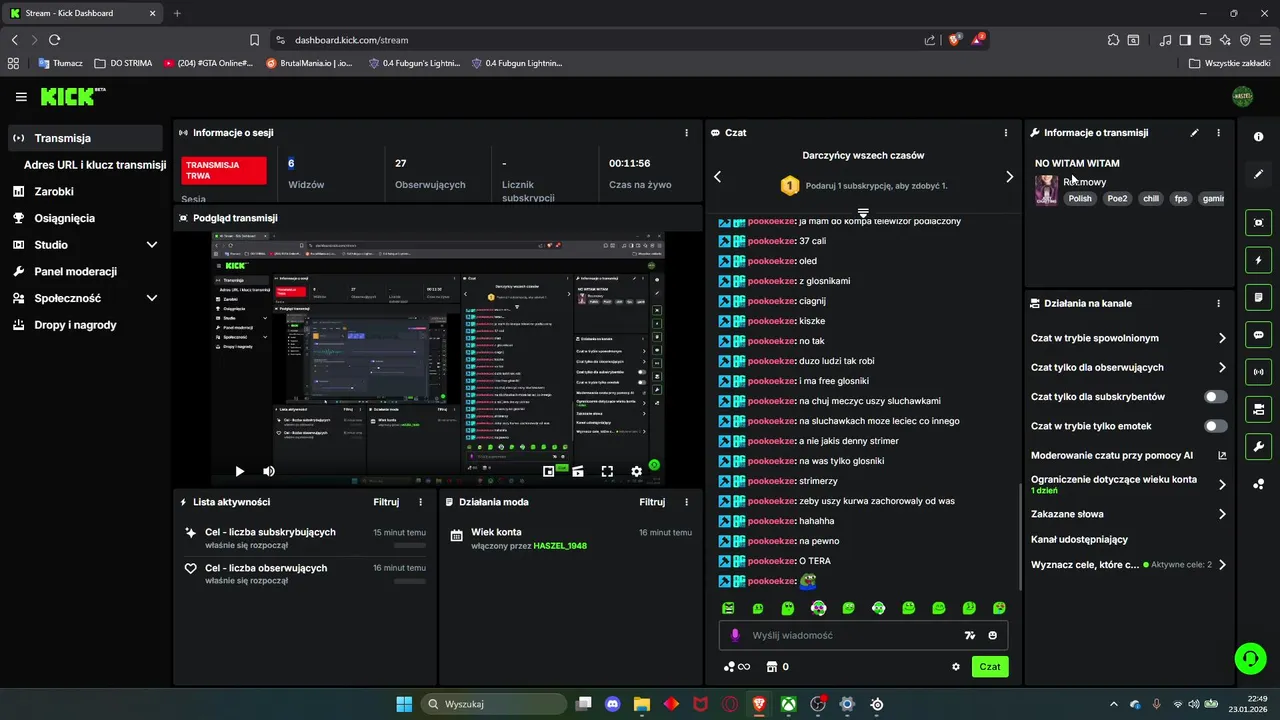Open the green headset support chat button
Viewport: 1280px width, 720px height.
1250,657
